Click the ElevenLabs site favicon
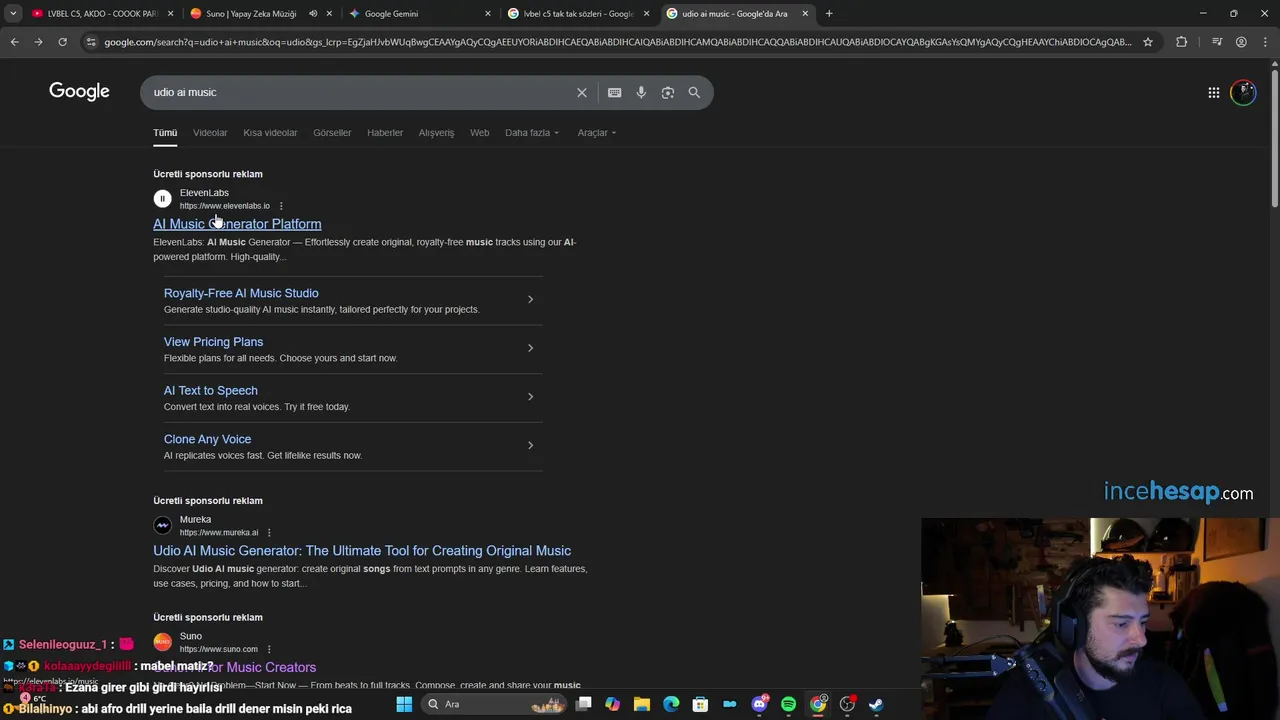 [162, 199]
